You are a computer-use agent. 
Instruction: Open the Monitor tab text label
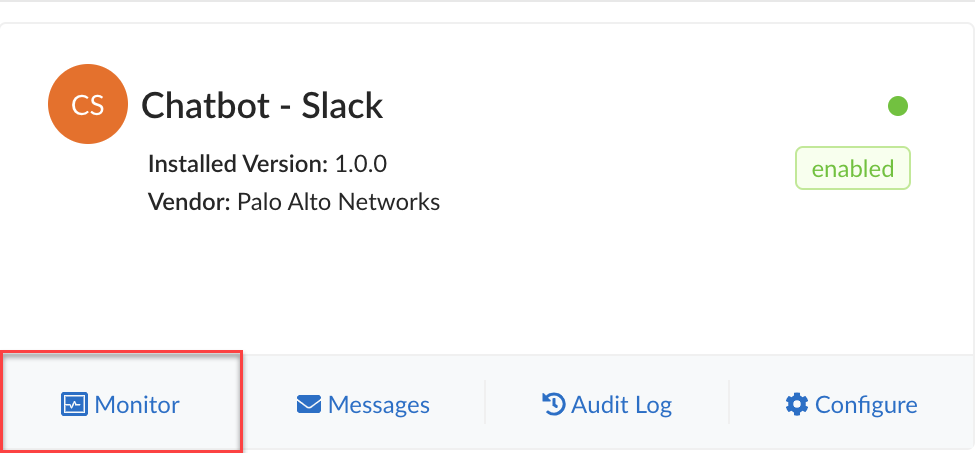[x=137, y=405]
